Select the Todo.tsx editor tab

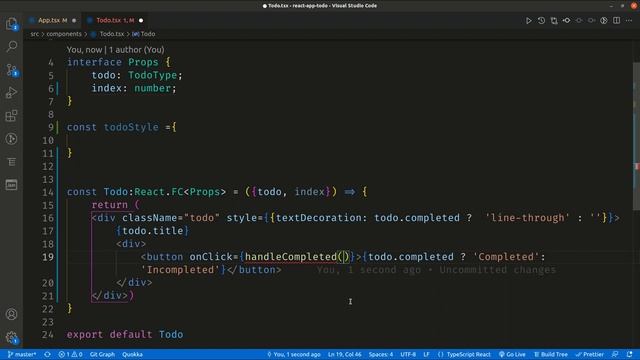click(115, 20)
